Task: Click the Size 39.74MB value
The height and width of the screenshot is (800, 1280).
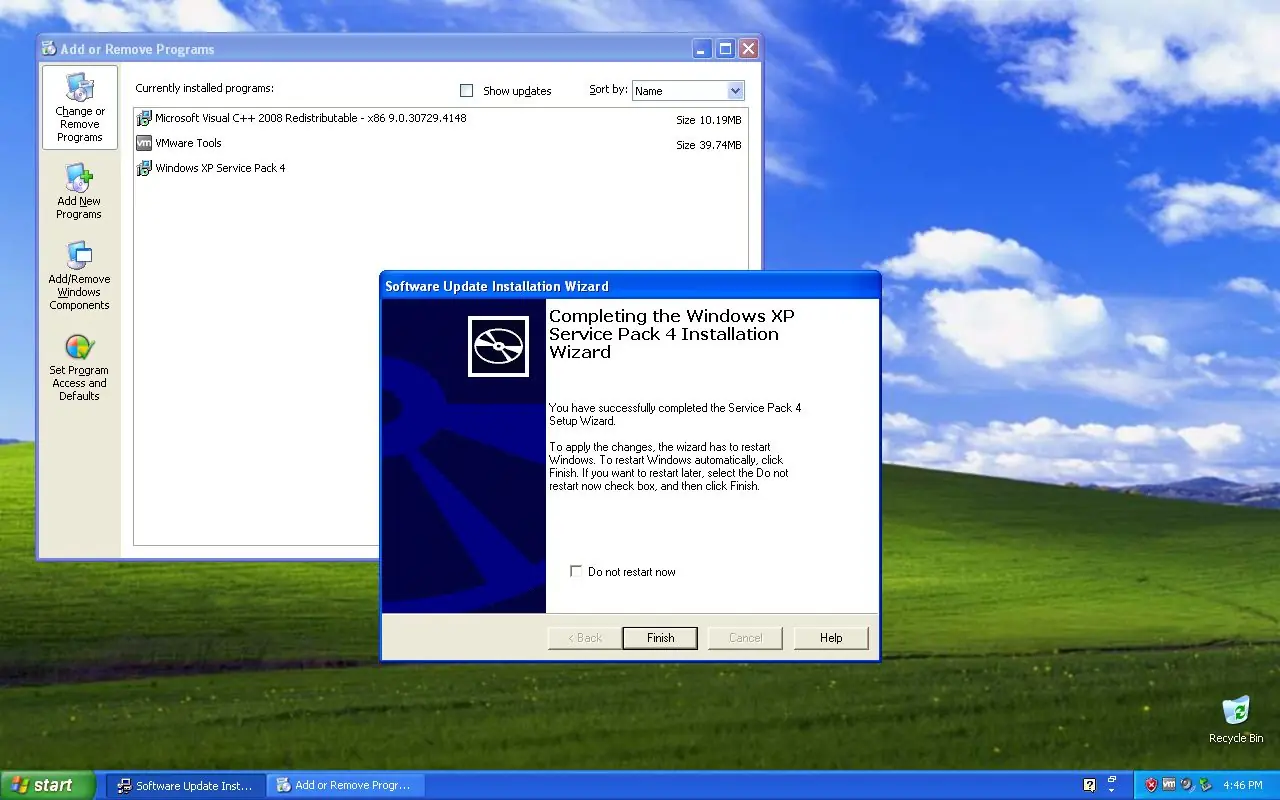Action: pyautogui.click(x=709, y=145)
